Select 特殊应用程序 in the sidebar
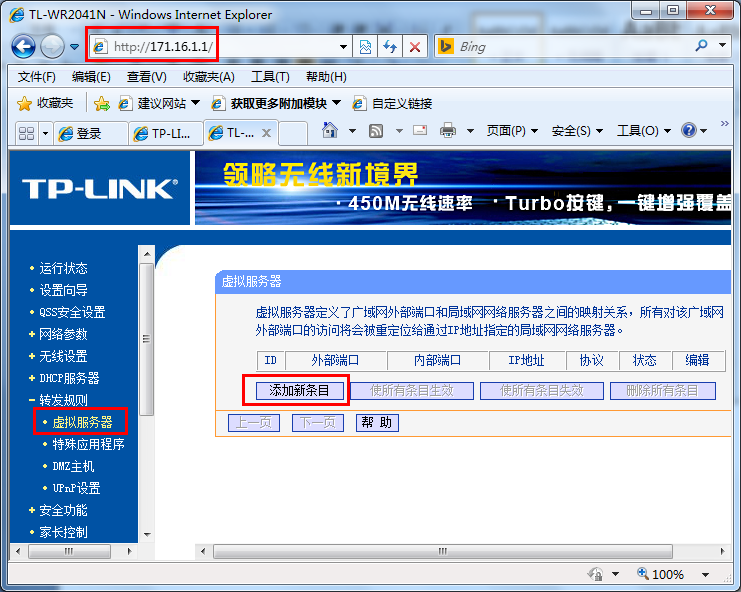 [88, 444]
